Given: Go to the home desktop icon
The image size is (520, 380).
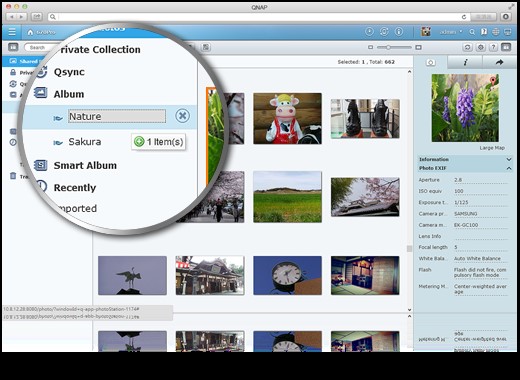Looking at the screenshot, I should (x=30, y=32).
